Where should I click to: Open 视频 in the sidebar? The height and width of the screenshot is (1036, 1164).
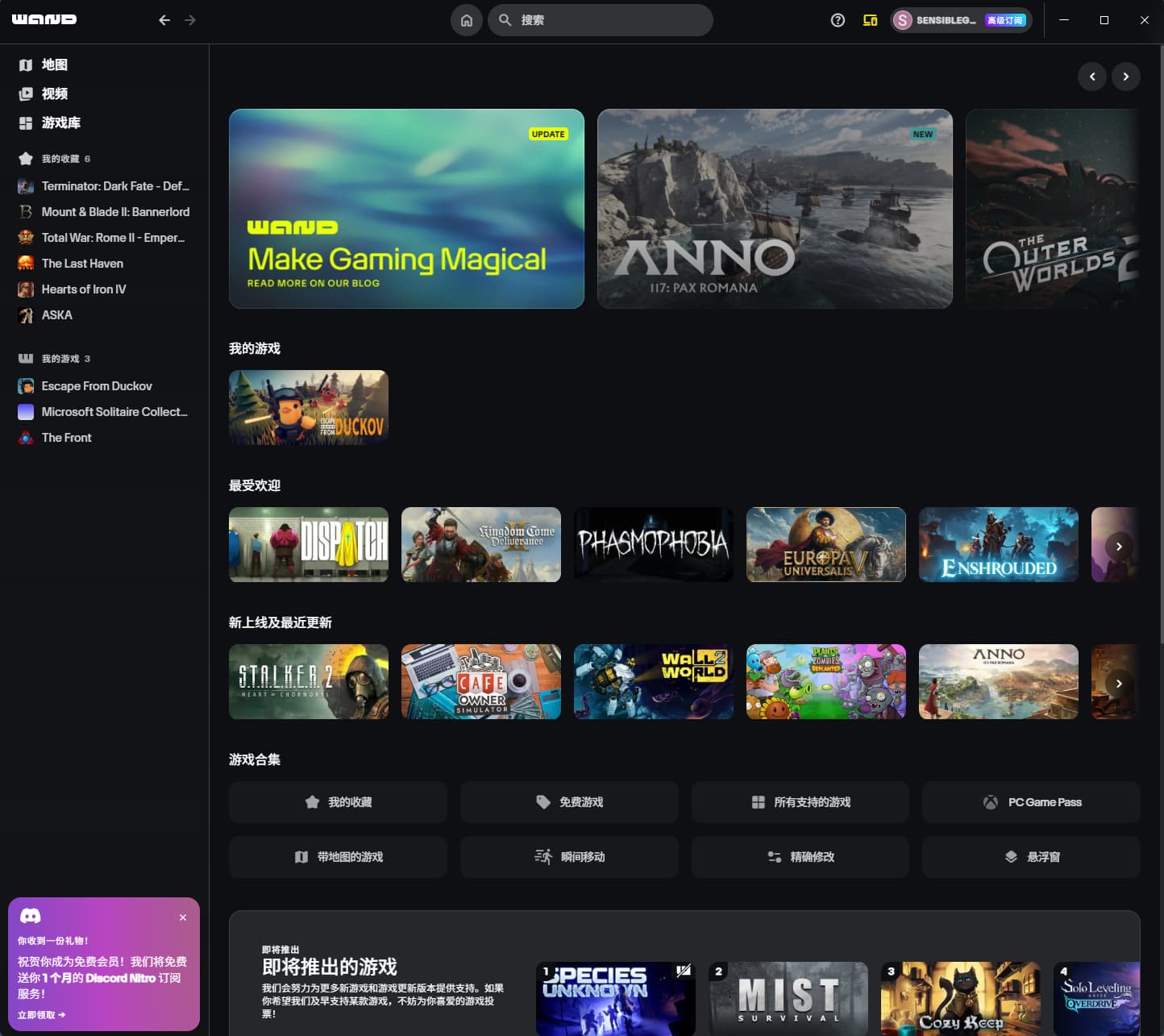click(54, 94)
